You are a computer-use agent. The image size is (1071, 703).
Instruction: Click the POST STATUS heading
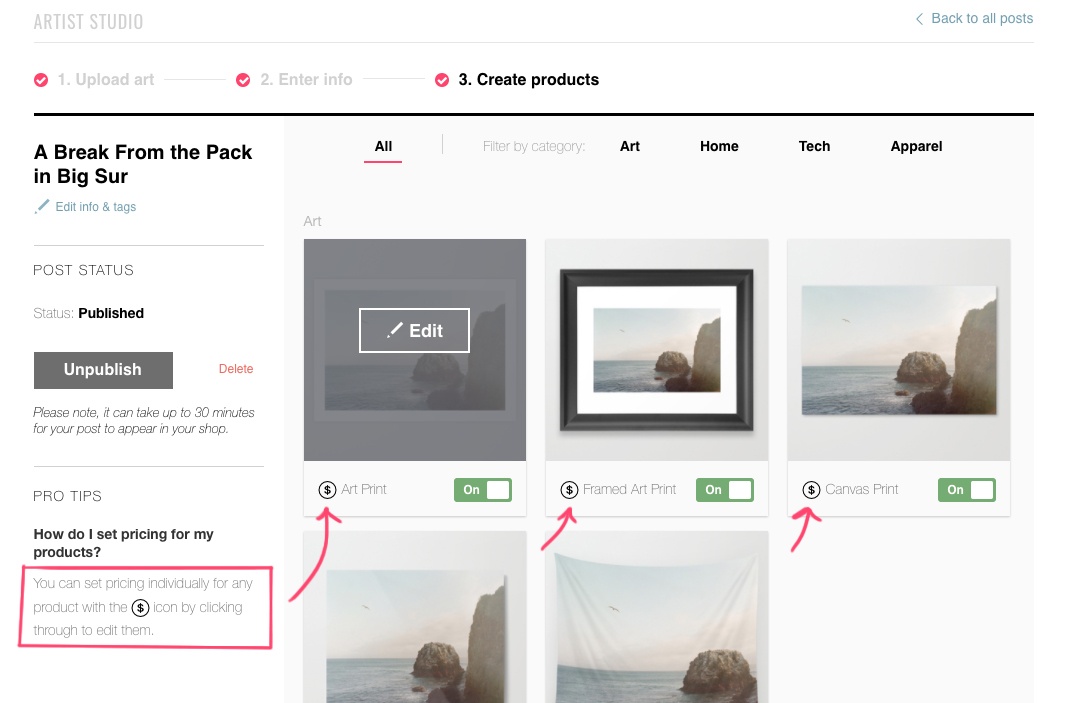click(83, 271)
